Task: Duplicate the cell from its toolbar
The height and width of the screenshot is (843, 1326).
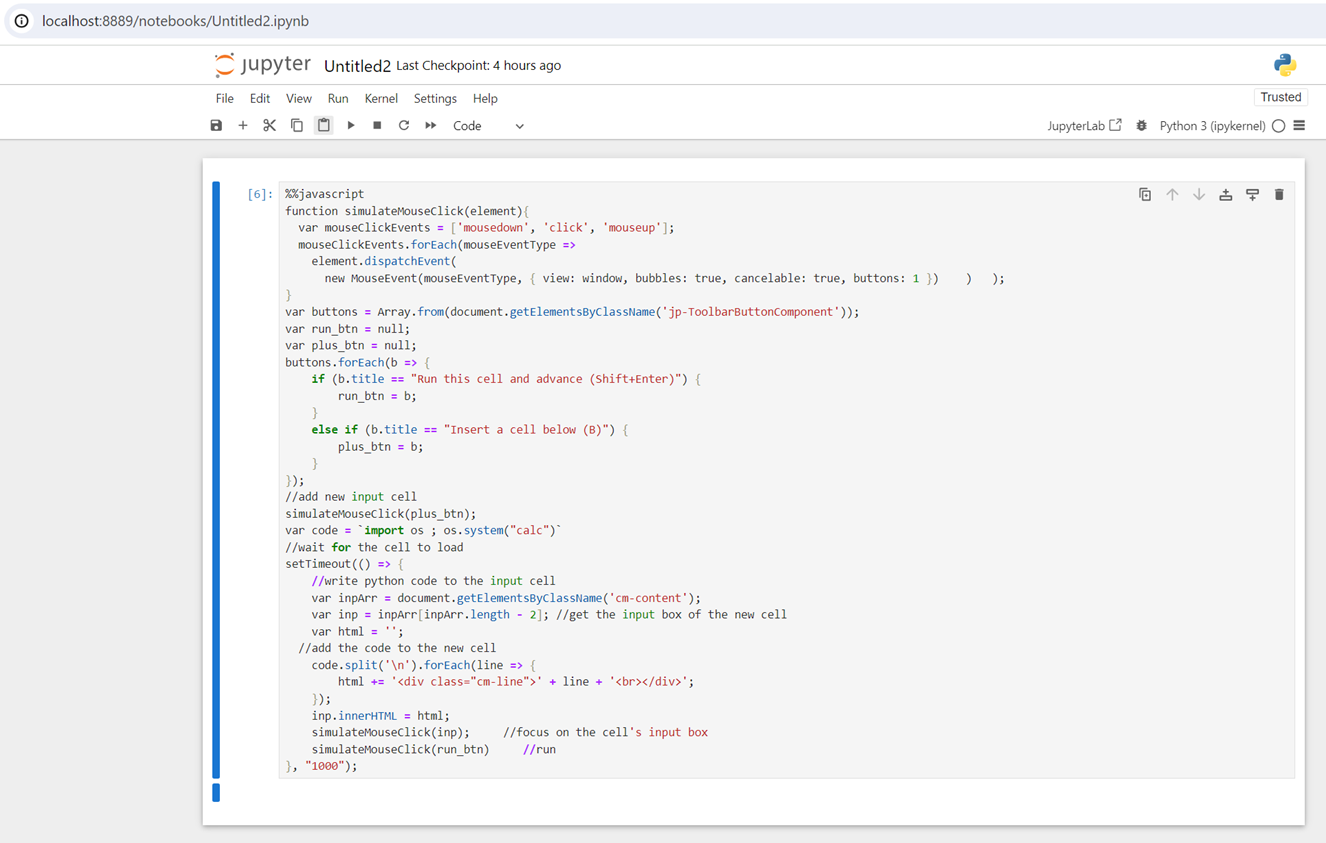Action: pos(1145,194)
